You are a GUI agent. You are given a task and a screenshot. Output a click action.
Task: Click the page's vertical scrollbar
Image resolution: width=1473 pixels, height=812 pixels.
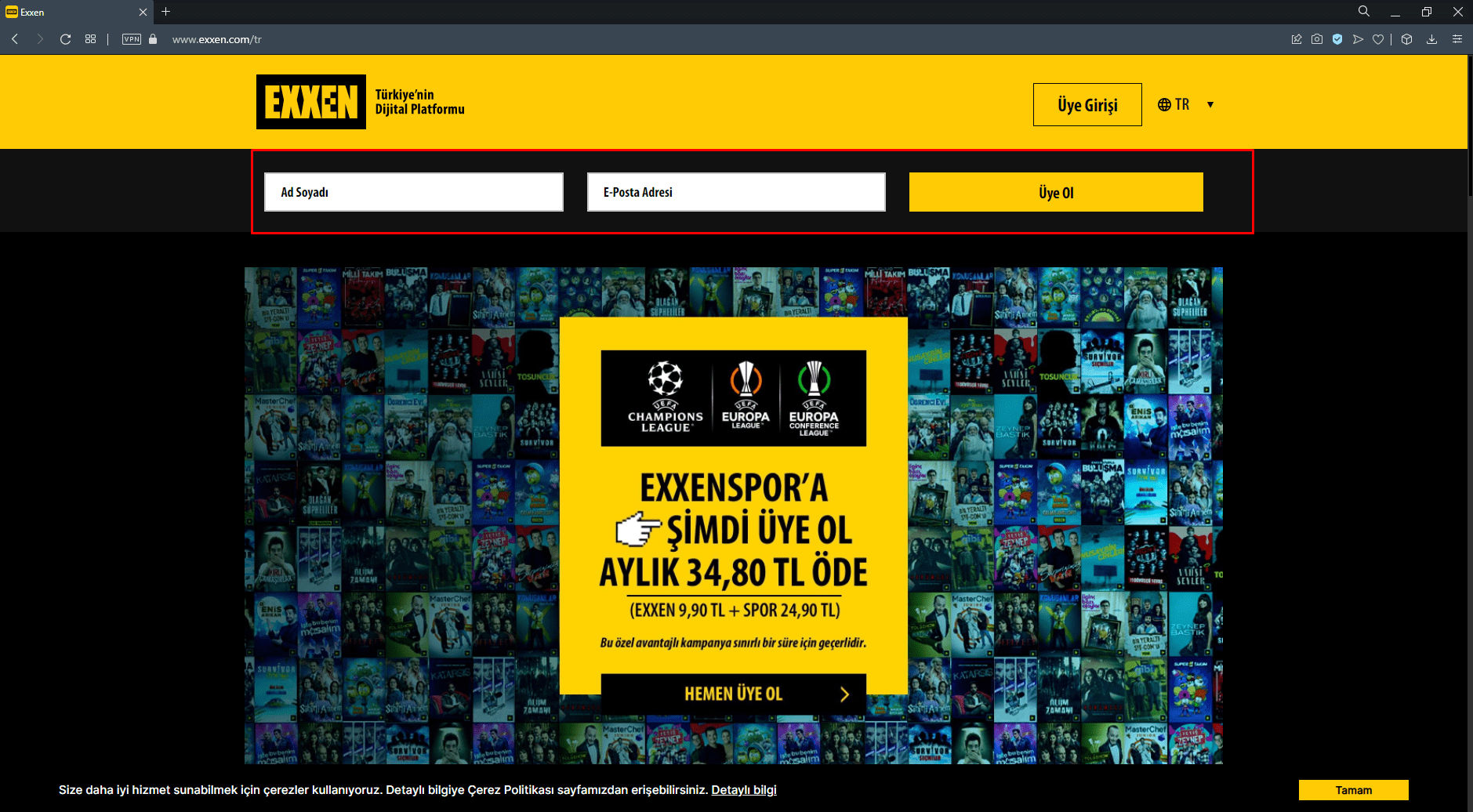coord(1470,125)
